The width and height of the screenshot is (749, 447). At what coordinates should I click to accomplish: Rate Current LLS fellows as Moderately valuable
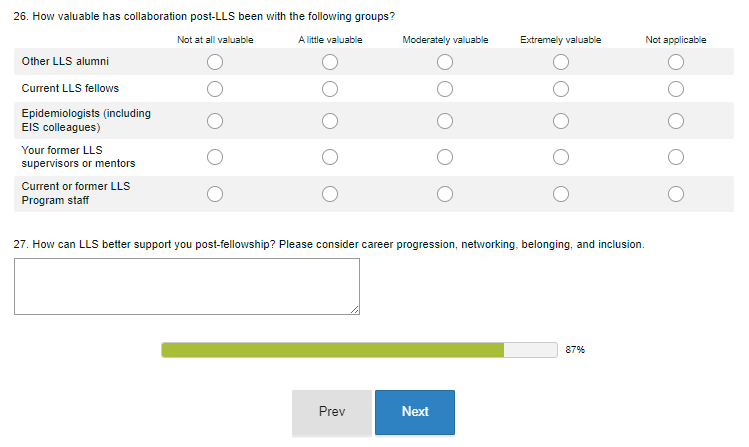445,89
